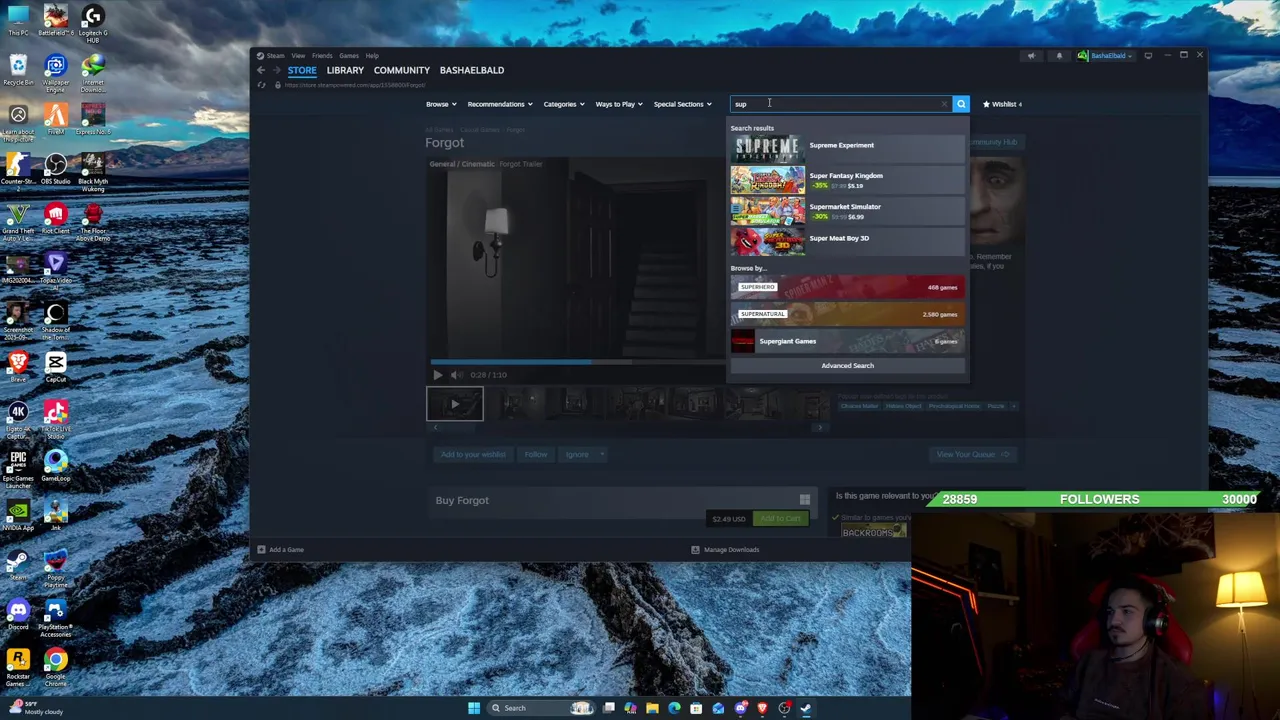Open the Friends menu
1280x720 pixels.
(x=322, y=56)
